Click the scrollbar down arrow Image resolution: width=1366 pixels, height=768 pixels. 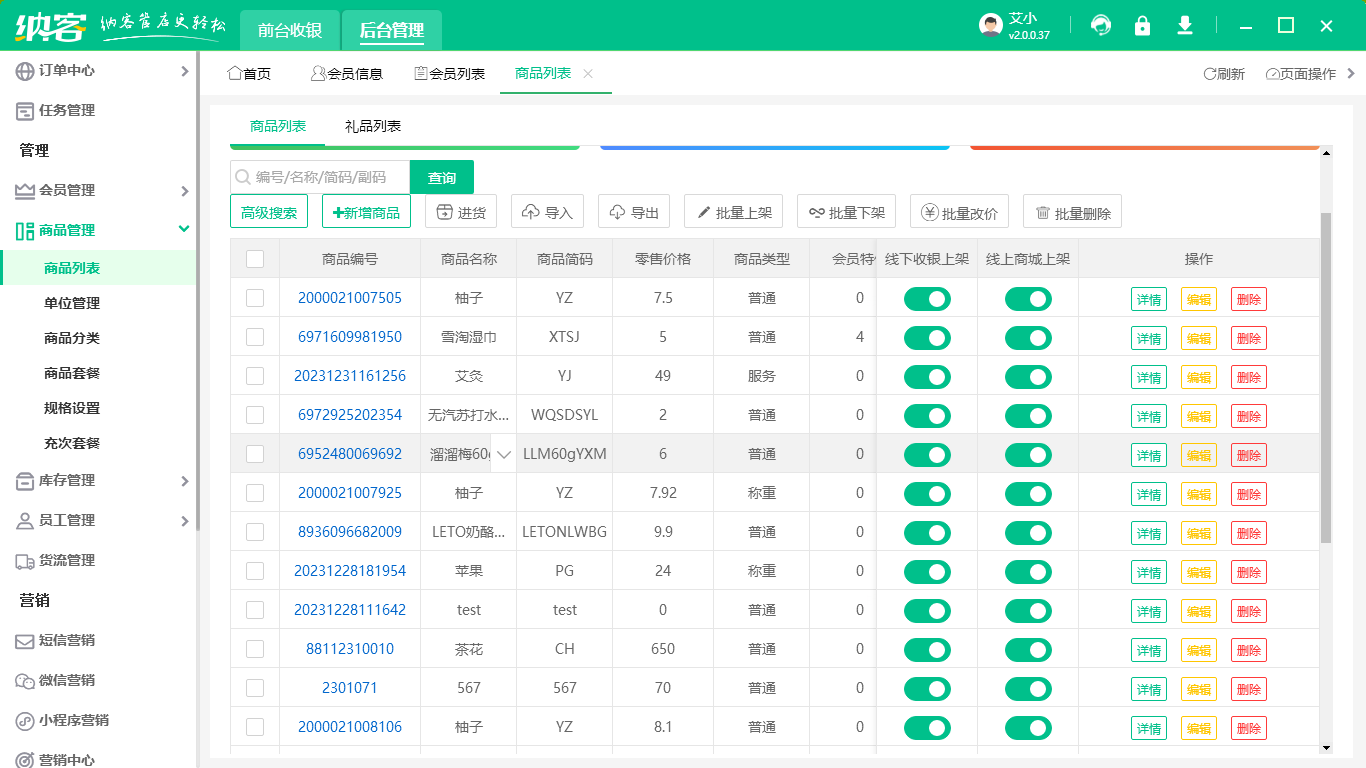tap(1326, 748)
